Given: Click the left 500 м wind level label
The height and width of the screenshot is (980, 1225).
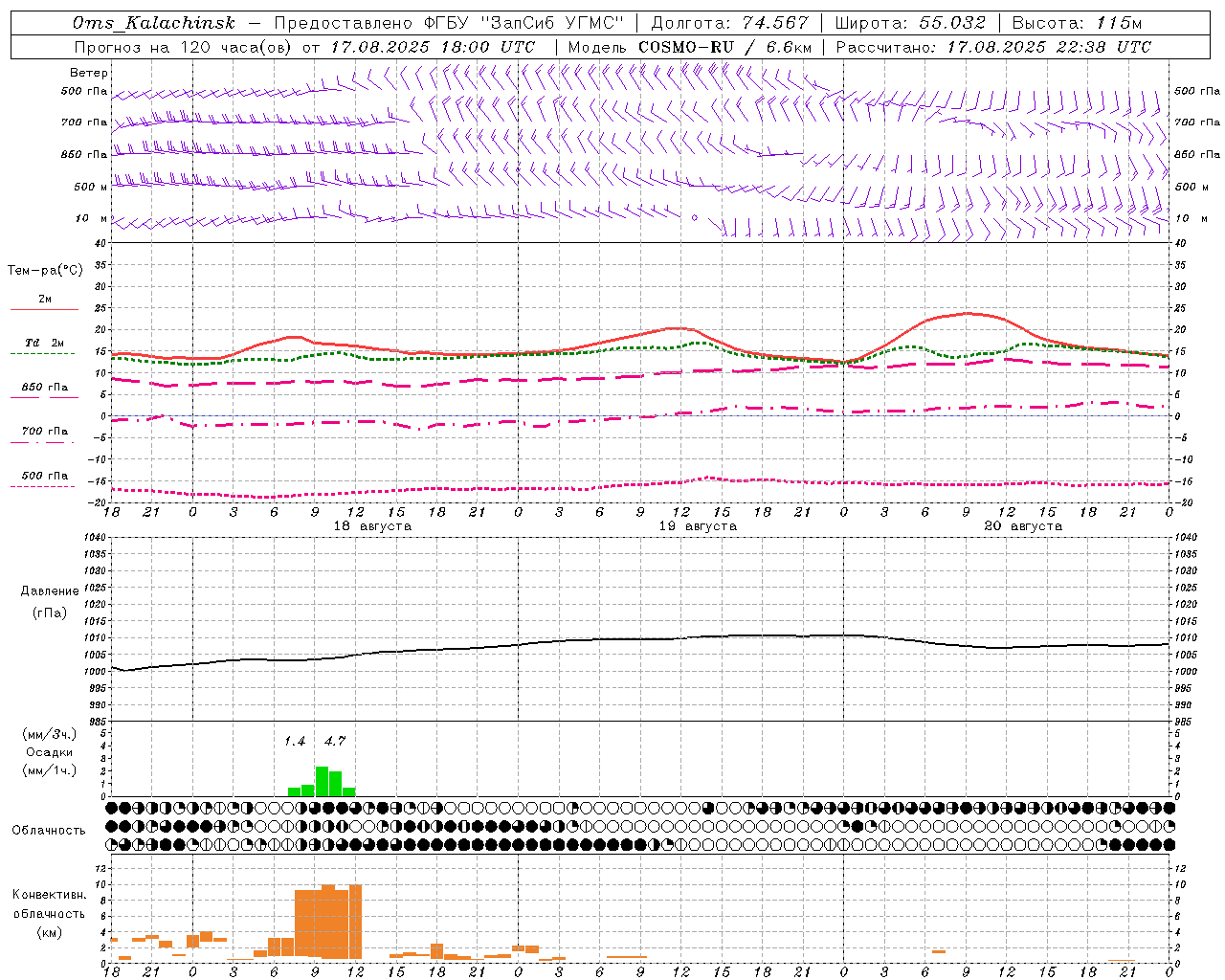Looking at the screenshot, I should [91, 187].
